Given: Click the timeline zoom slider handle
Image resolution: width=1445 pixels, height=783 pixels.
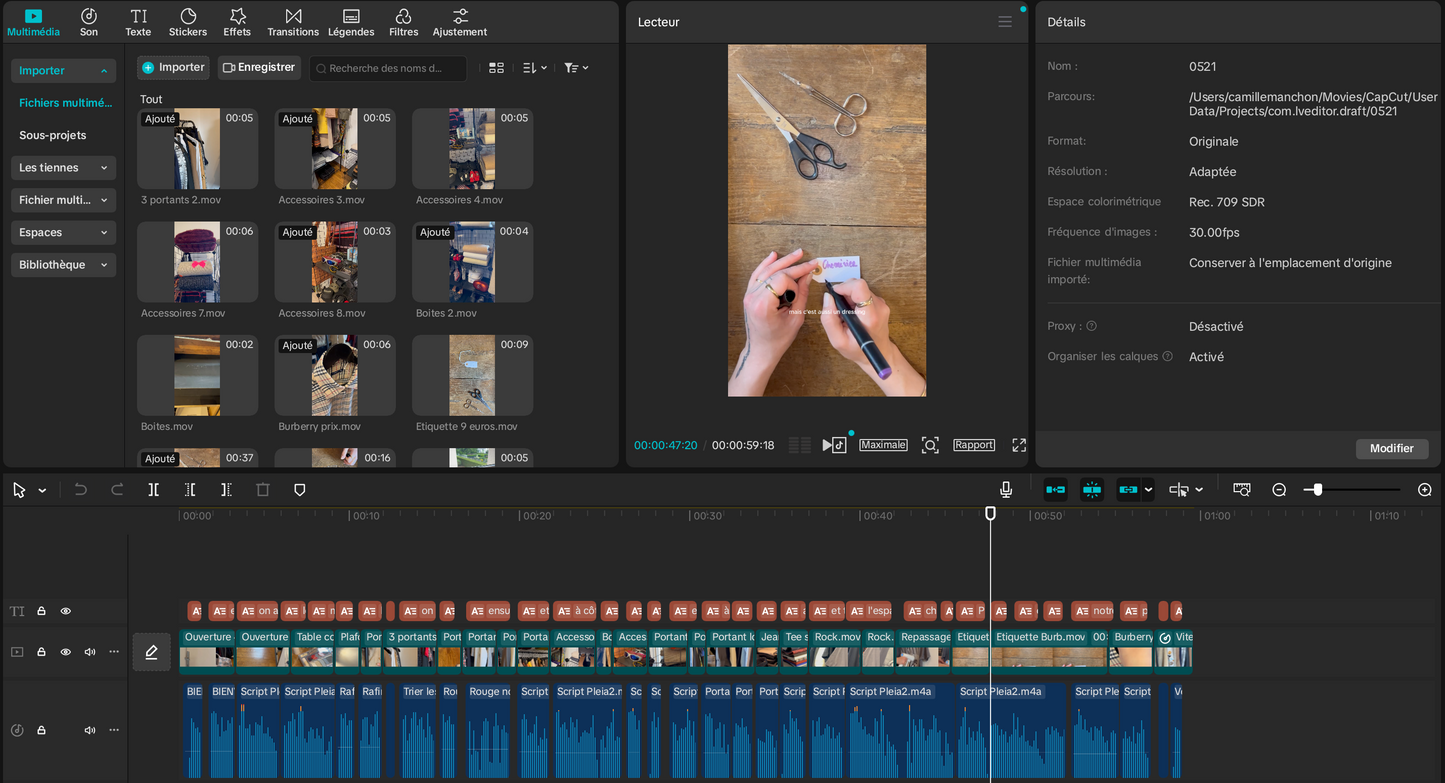Looking at the screenshot, I should coord(1318,490).
